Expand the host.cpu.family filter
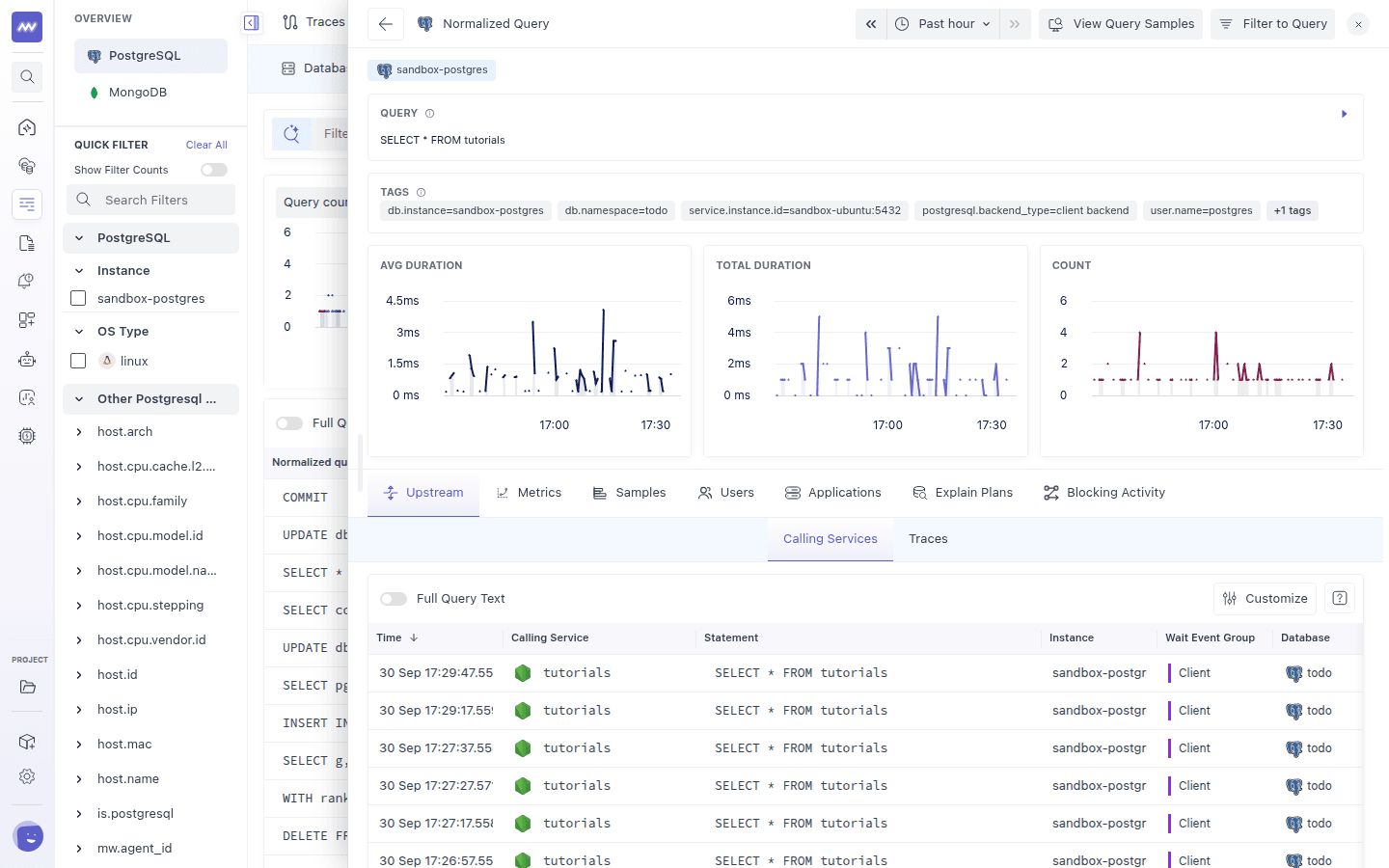Image resolution: width=1389 pixels, height=868 pixels. (79, 502)
